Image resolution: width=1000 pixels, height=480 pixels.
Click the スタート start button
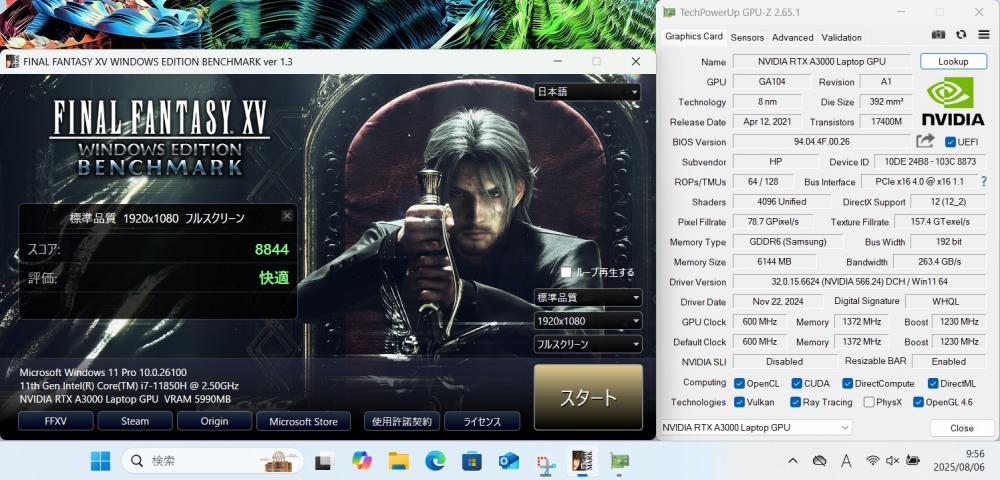(x=588, y=397)
